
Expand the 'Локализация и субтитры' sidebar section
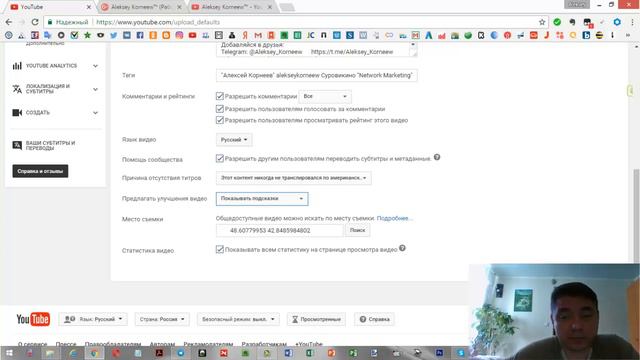point(95,89)
